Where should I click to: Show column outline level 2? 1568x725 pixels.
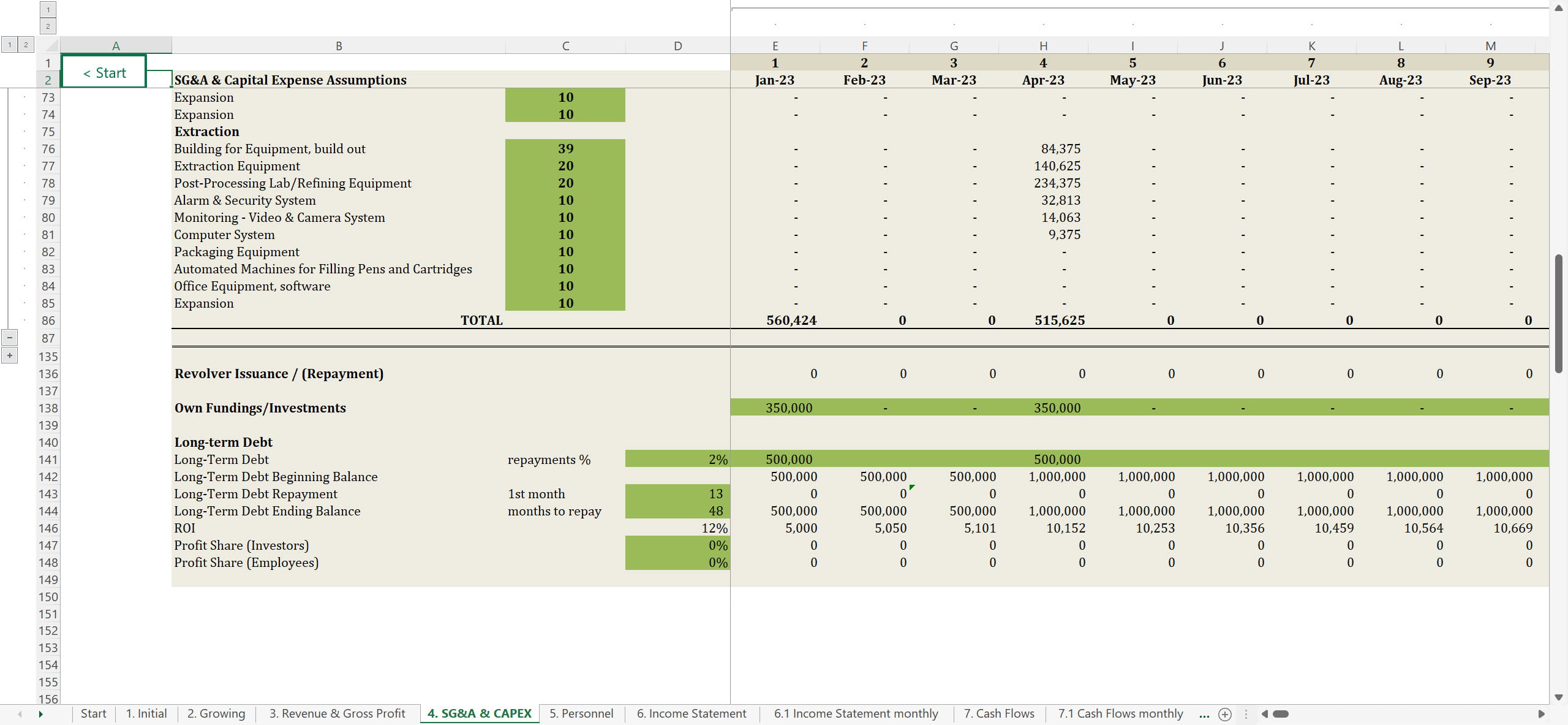48,26
